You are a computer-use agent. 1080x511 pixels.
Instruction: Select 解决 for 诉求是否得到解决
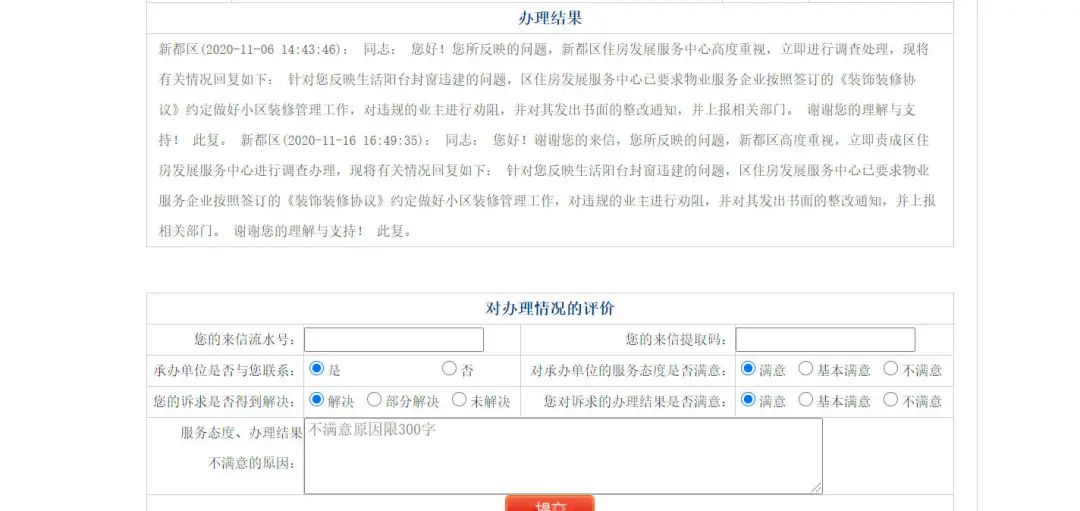point(317,400)
